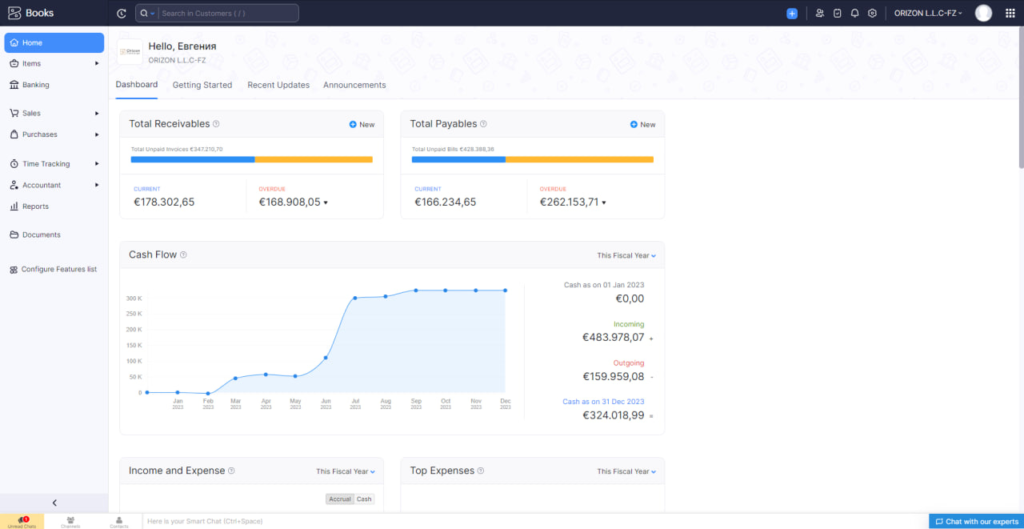Click the blue quick create plus icon
Viewport: 1024px width, 529px height.
(x=792, y=13)
